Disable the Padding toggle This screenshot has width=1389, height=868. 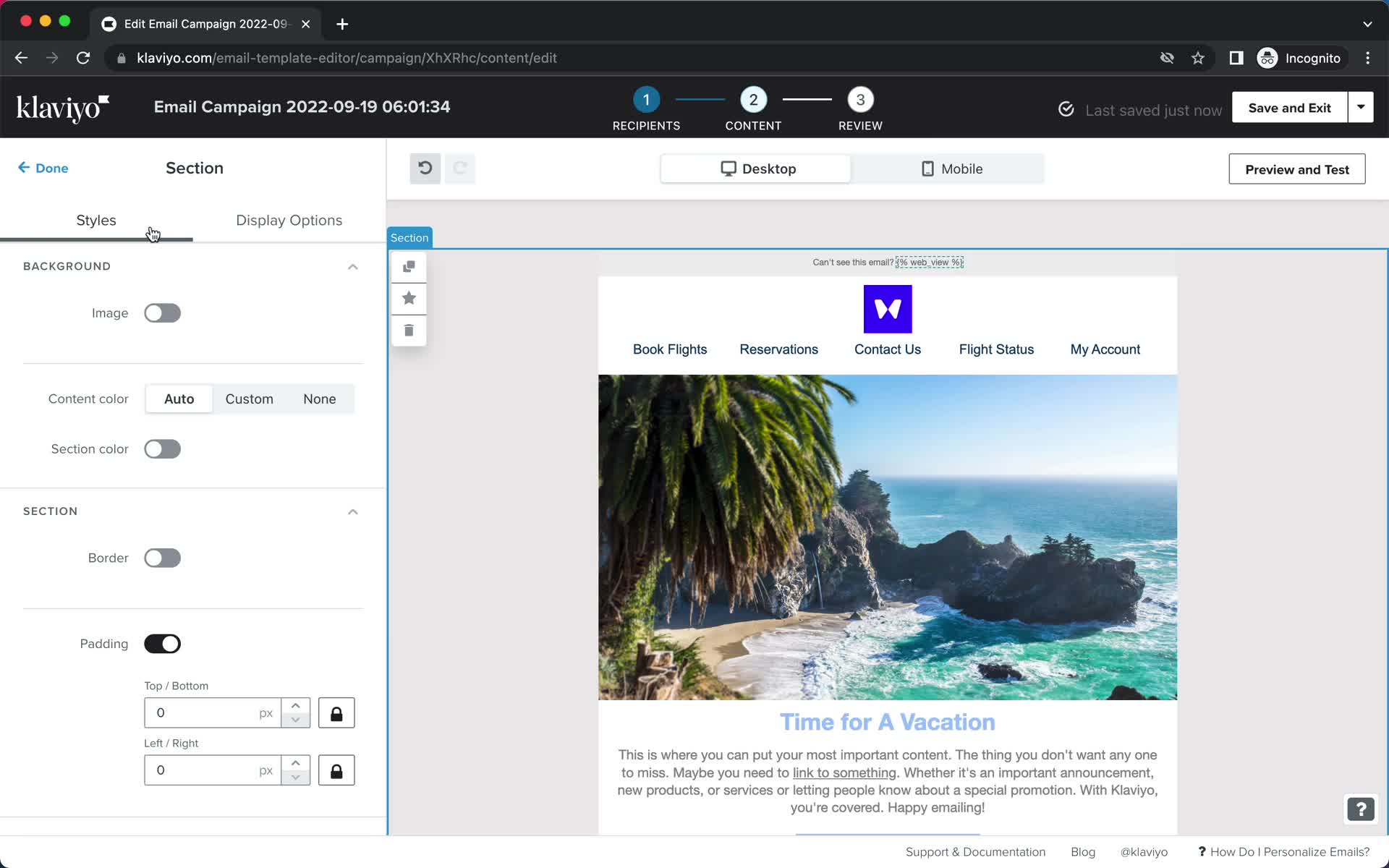pos(162,644)
